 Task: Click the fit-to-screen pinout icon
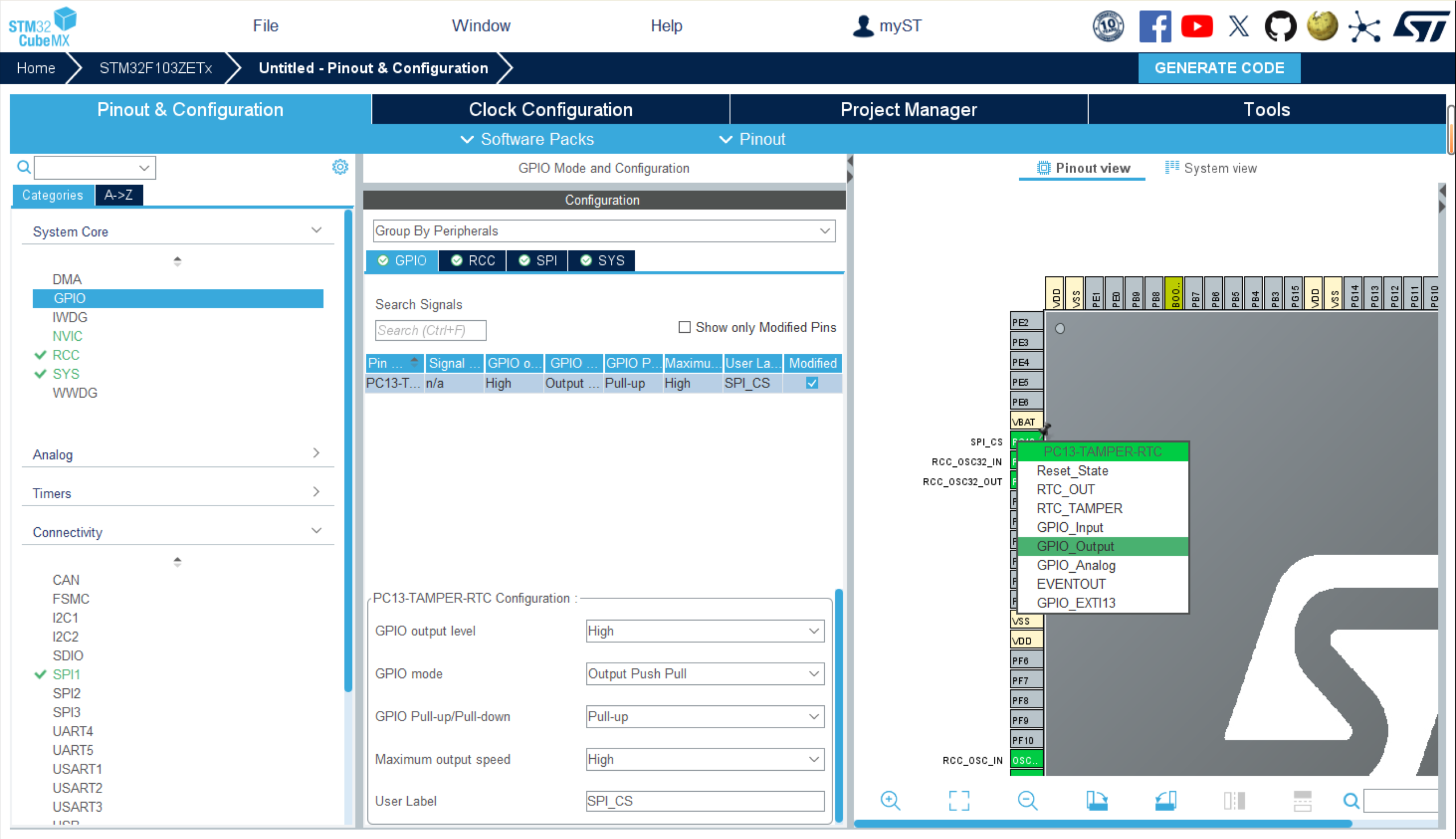click(x=959, y=800)
